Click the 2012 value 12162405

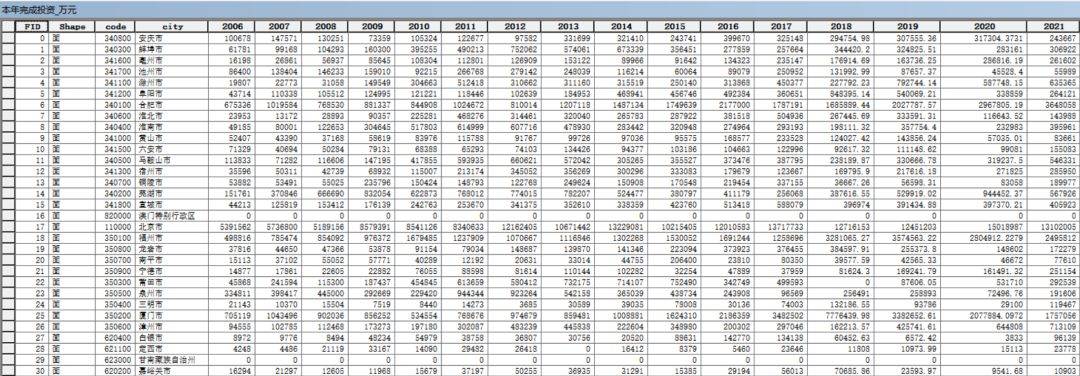coord(515,226)
